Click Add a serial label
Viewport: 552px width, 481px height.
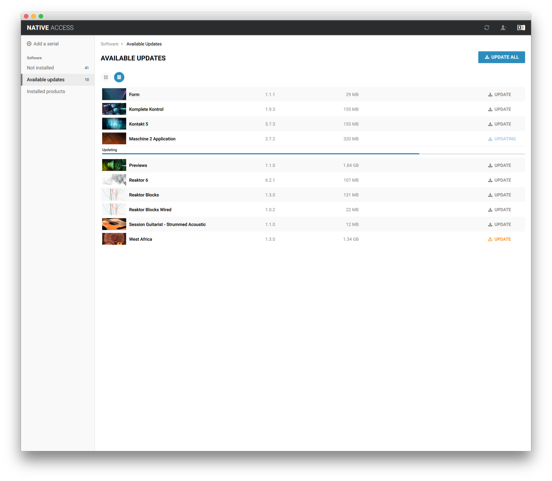pos(46,44)
